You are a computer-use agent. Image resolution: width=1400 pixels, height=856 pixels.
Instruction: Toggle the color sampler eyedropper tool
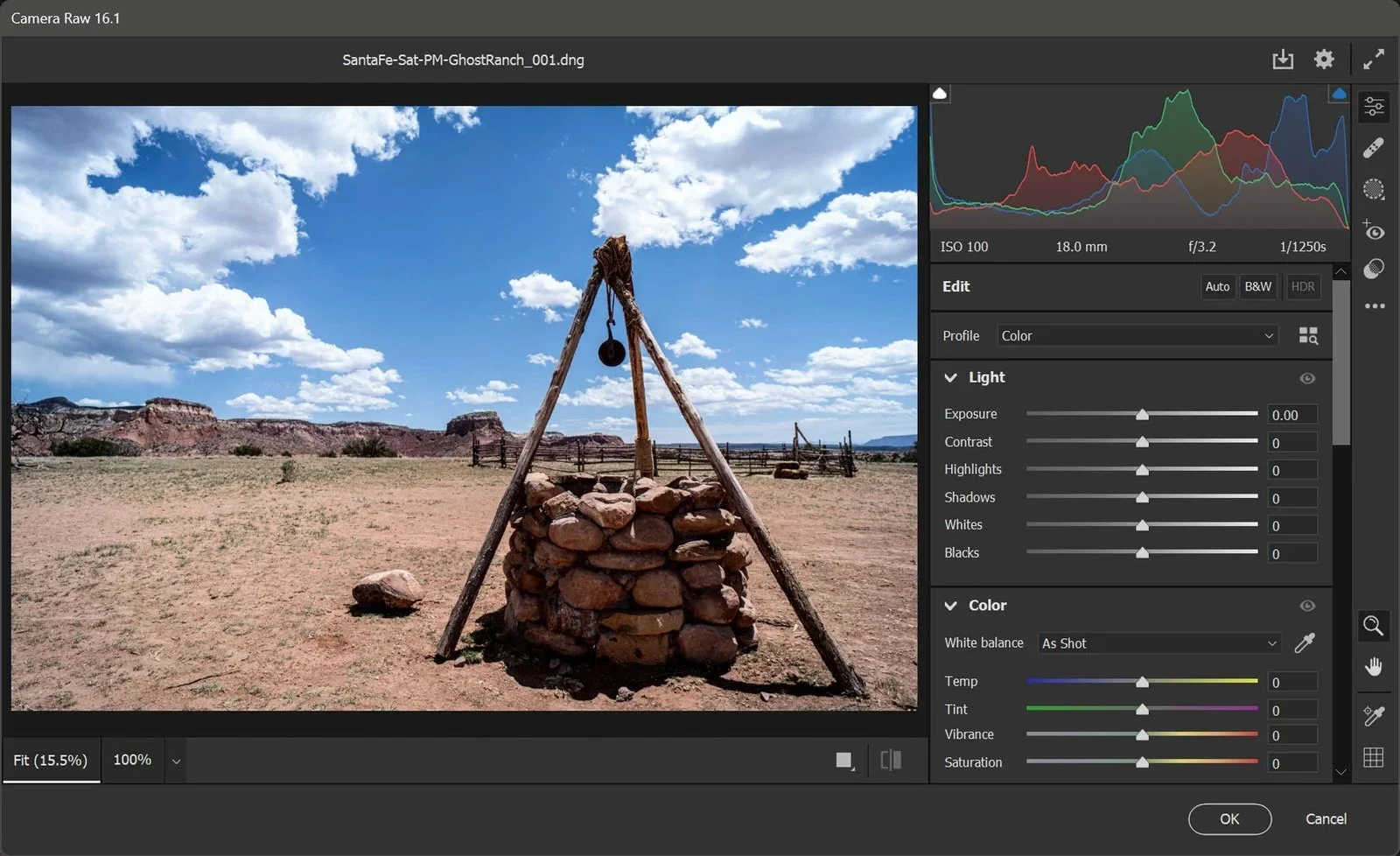click(x=1374, y=716)
